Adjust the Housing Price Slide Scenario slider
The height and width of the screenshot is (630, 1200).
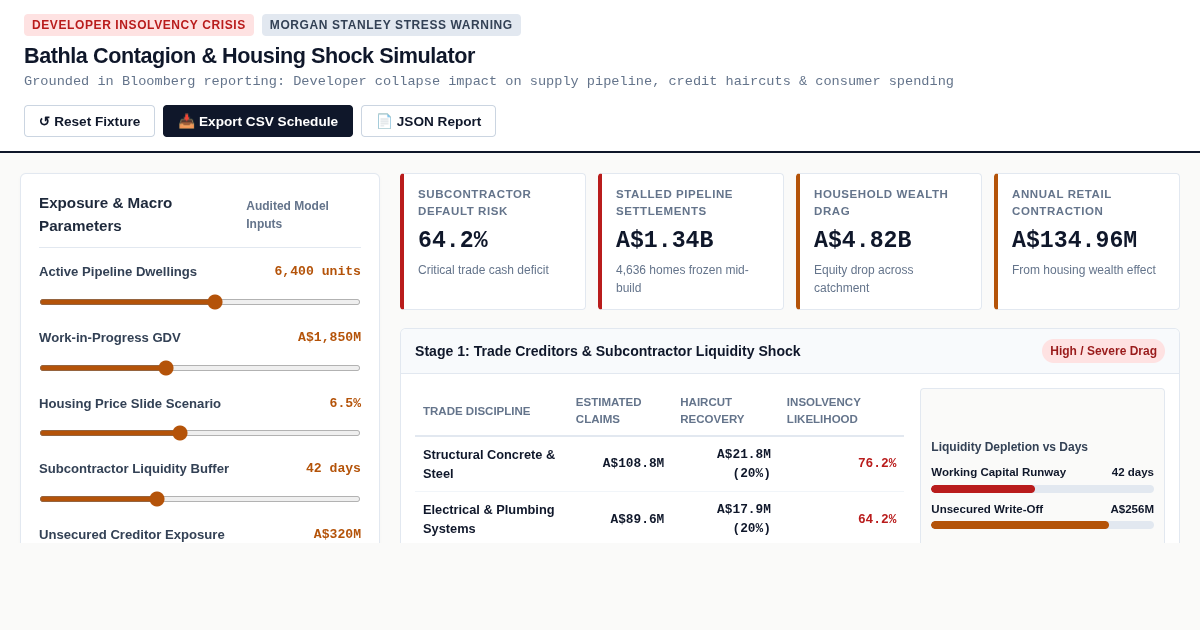tap(200, 433)
